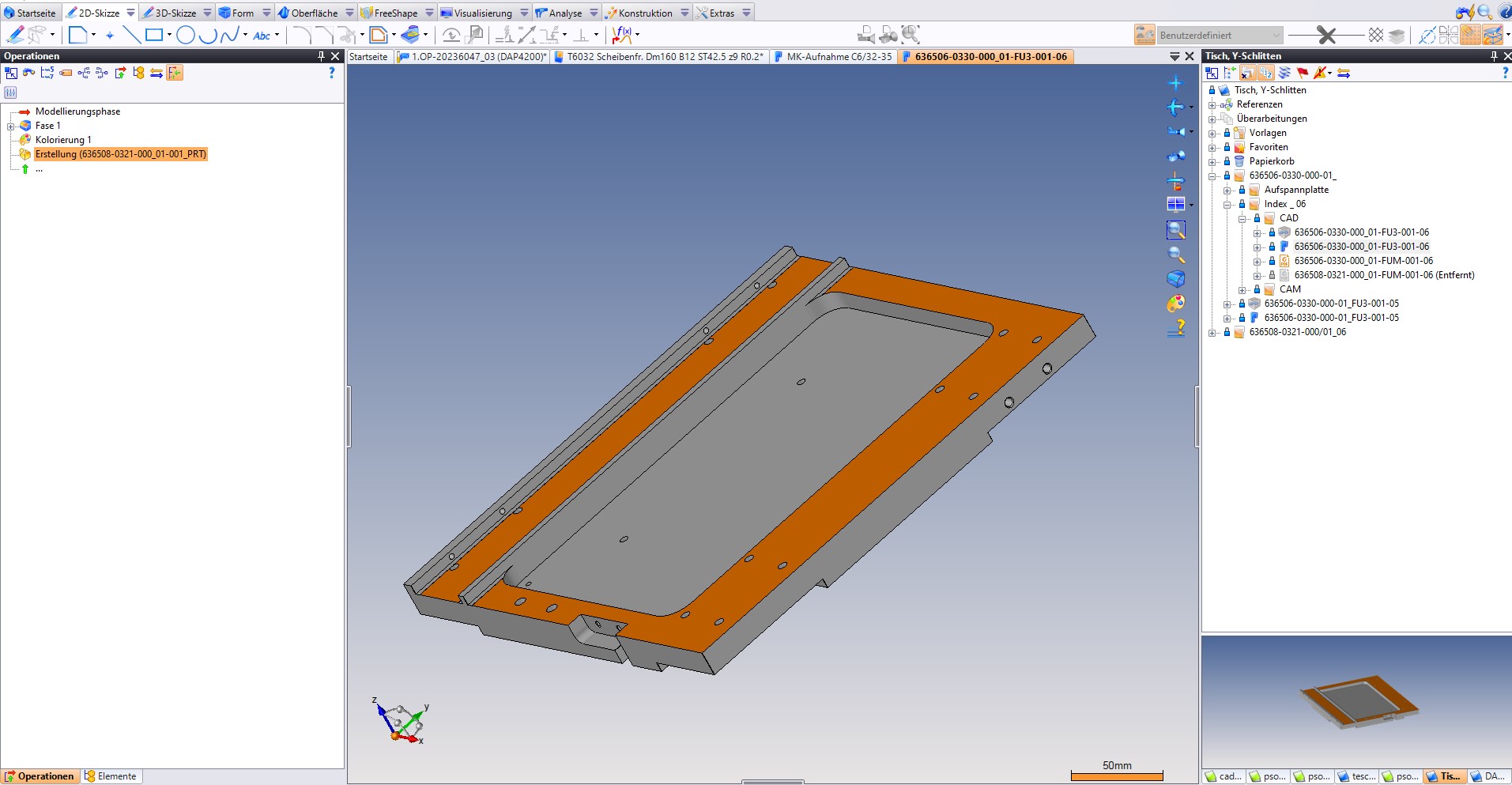This screenshot has width=1512, height=785.
Task: Select the Line sketch tool
Action: pos(131,35)
